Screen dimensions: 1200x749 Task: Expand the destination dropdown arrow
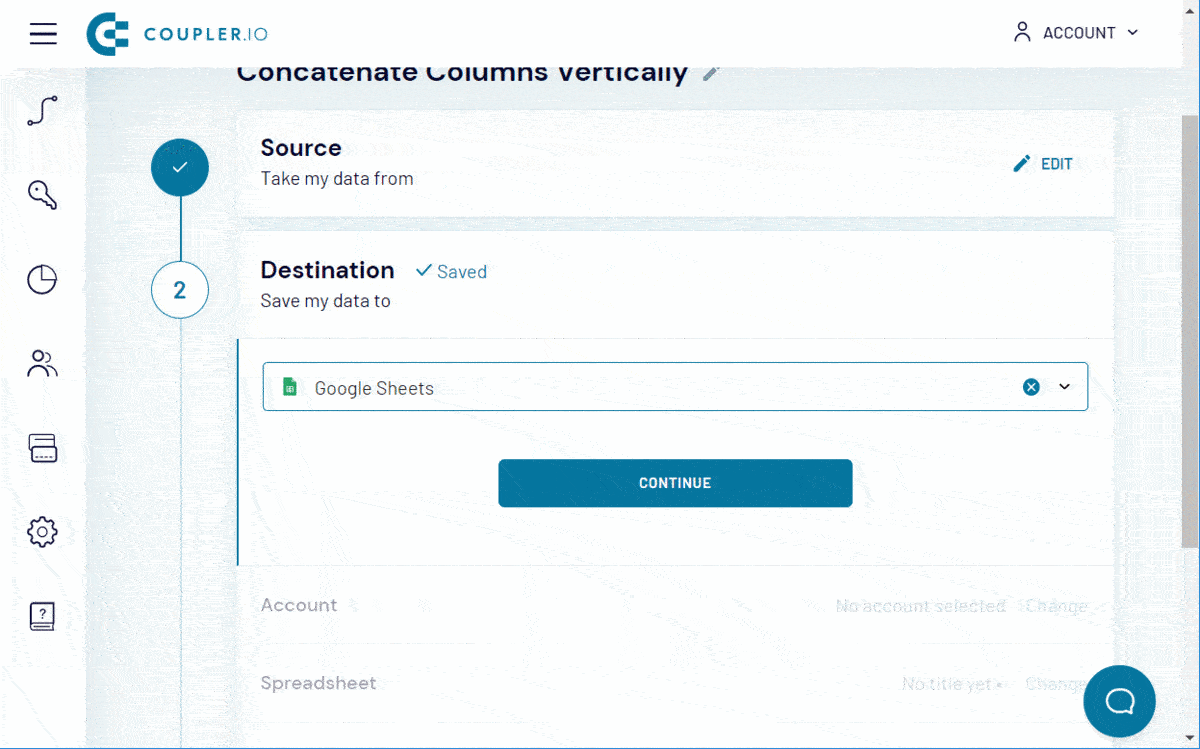pyautogui.click(x=1065, y=387)
